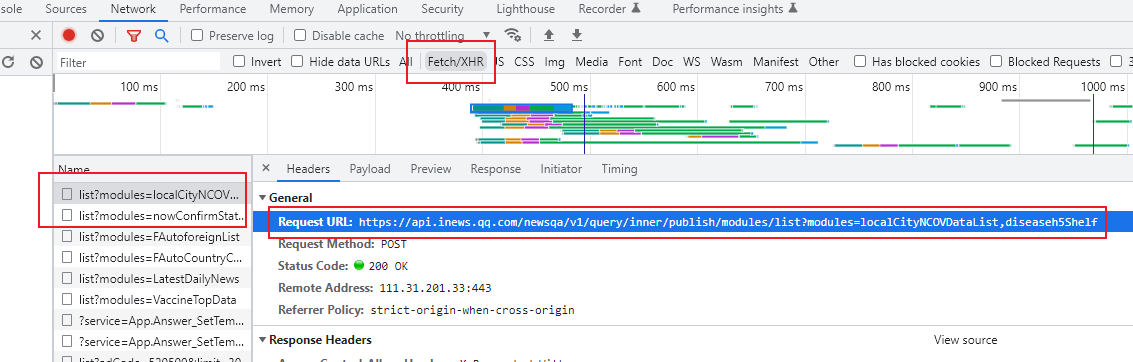Screen dimensions: 1133x362
Task: Open the Performance panel
Action: (212, 9)
